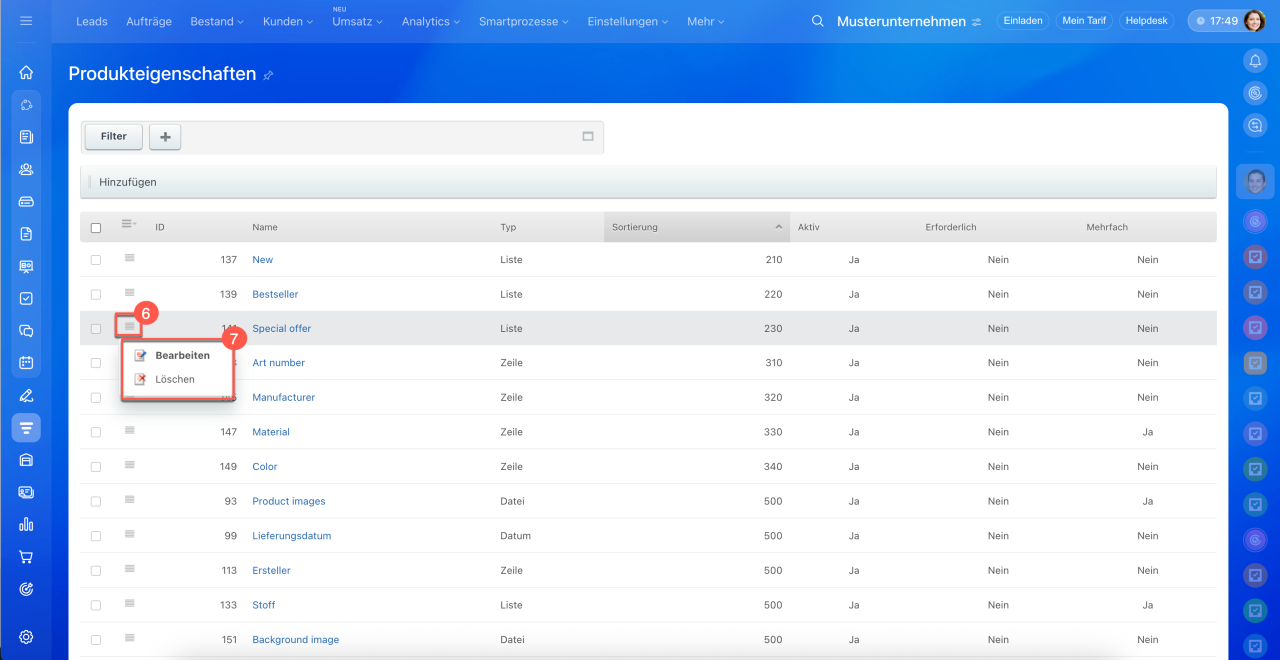Viewport: 1280px width, 660px height.
Task: Open the Product images property link
Action: click(x=288, y=501)
